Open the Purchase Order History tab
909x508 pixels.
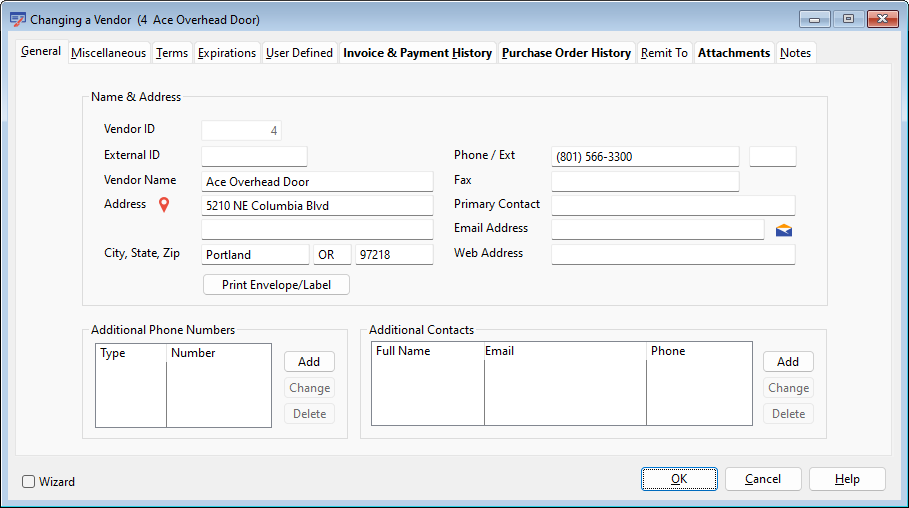tap(566, 53)
